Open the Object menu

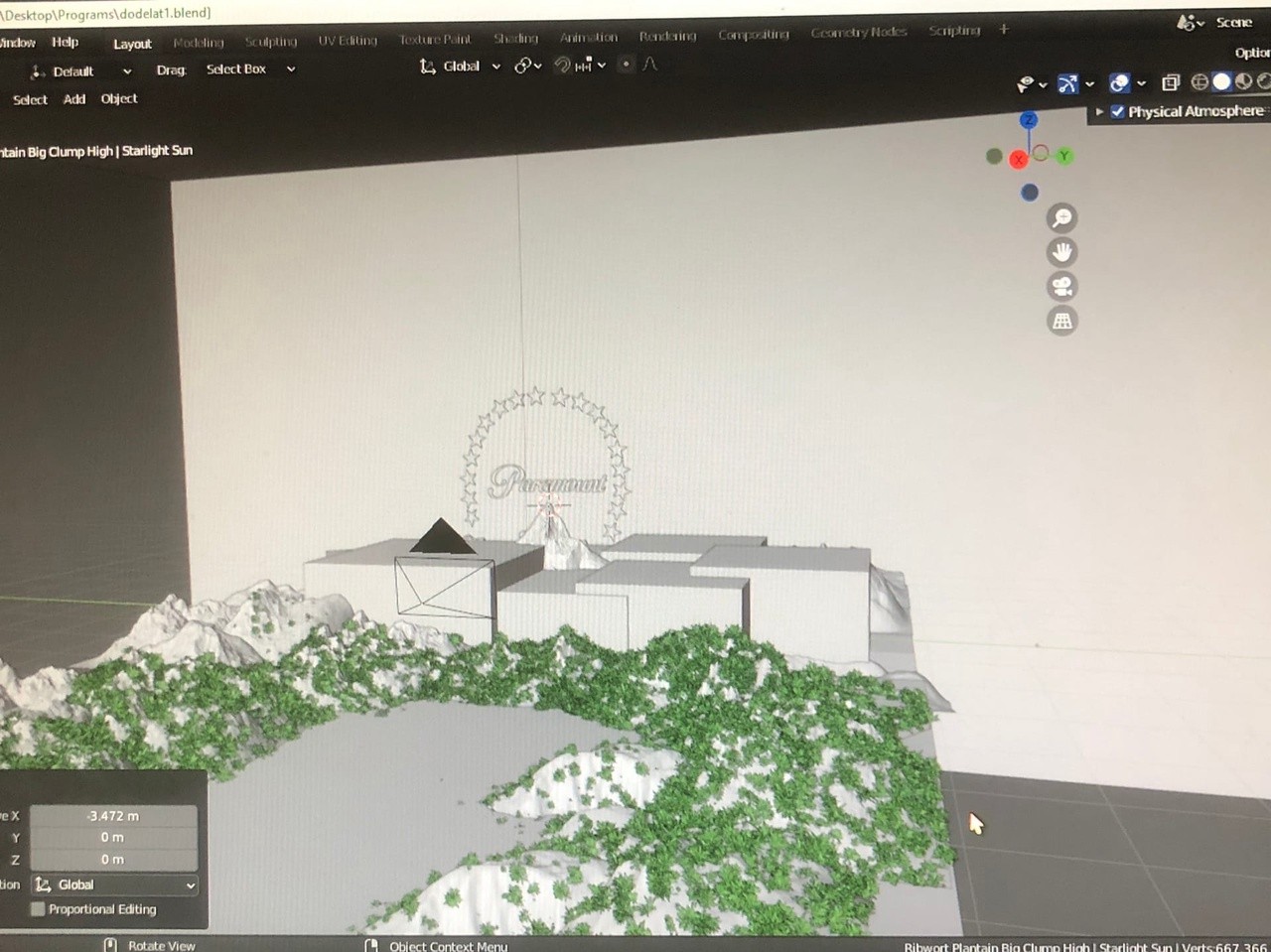pyautogui.click(x=119, y=99)
